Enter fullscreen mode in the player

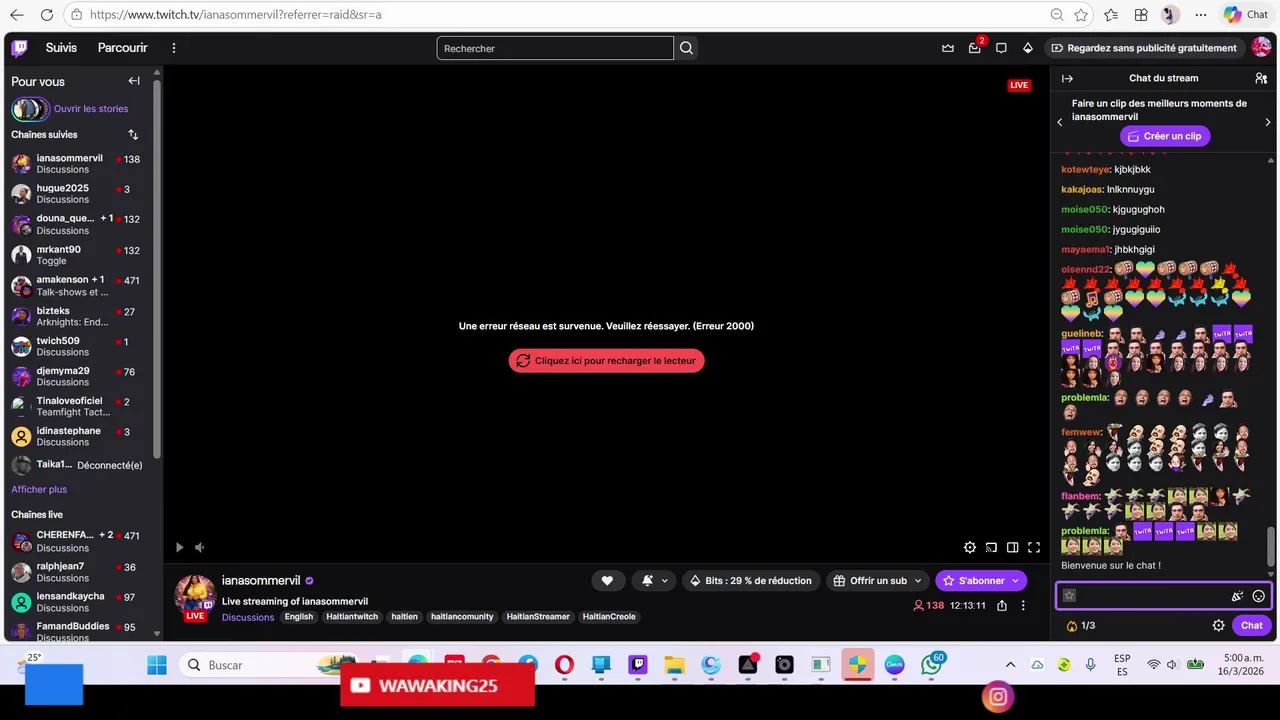1034,547
